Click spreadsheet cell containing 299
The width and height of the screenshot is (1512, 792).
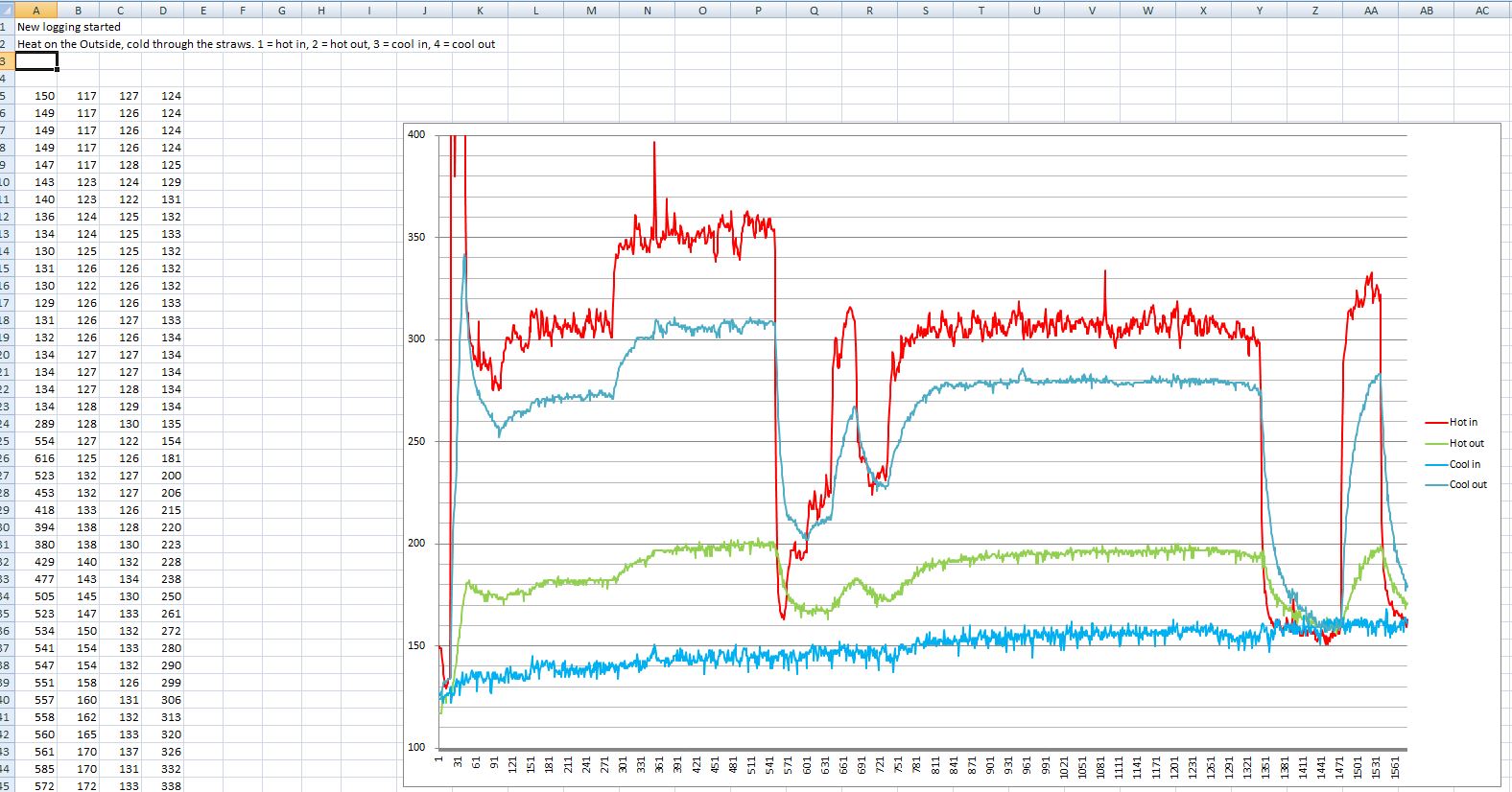coord(163,683)
